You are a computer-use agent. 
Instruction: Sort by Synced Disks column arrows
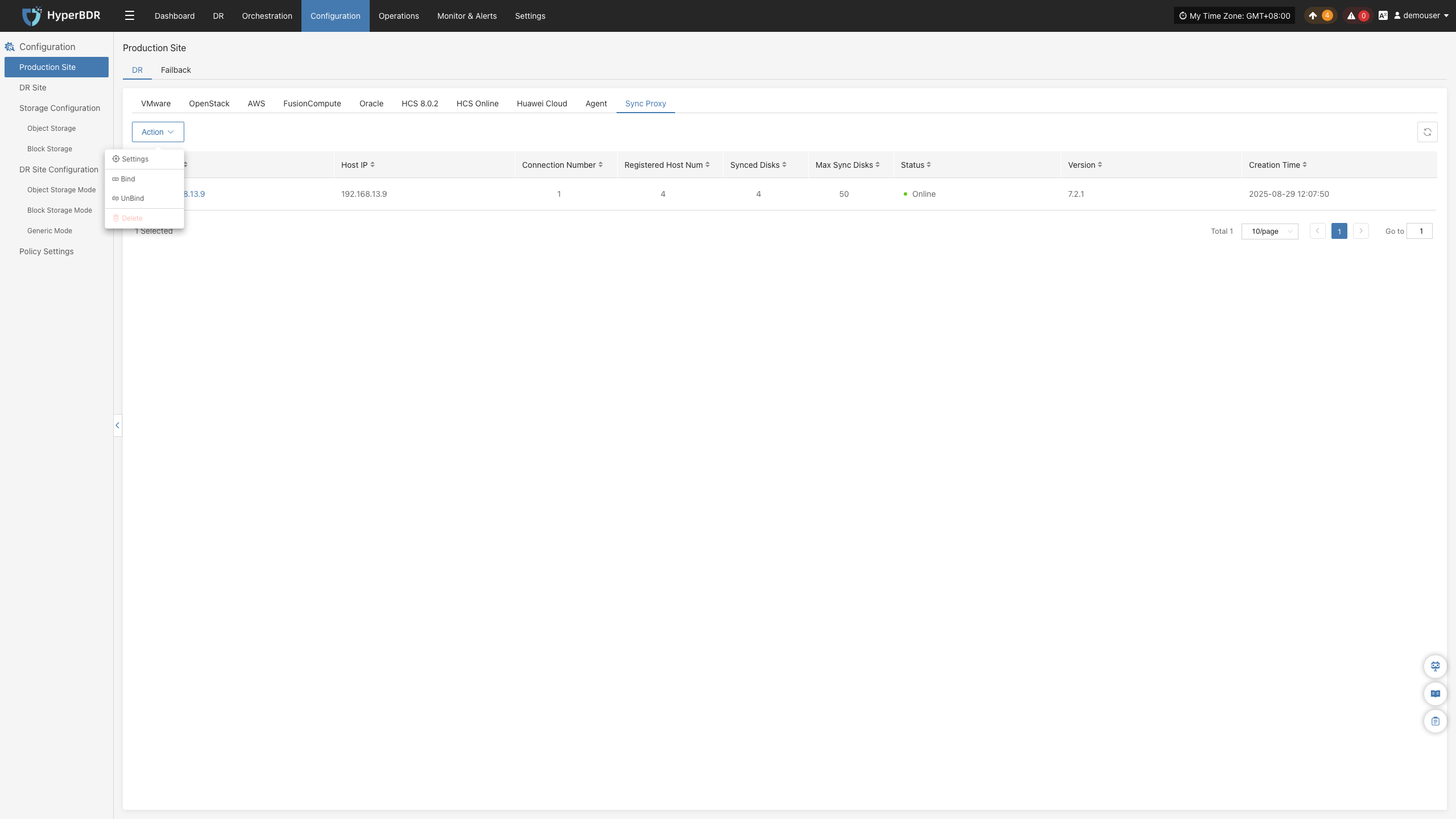click(784, 165)
